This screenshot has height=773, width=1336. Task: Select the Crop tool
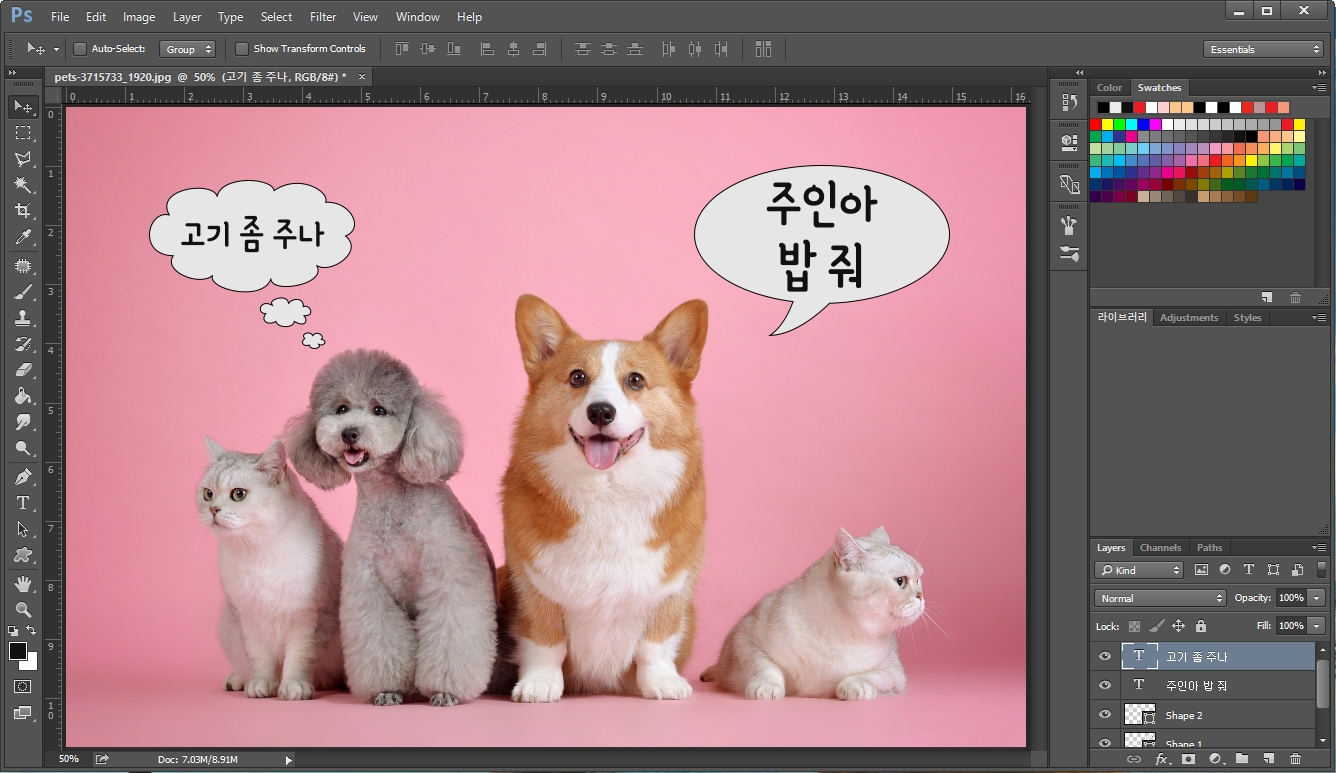pos(23,212)
